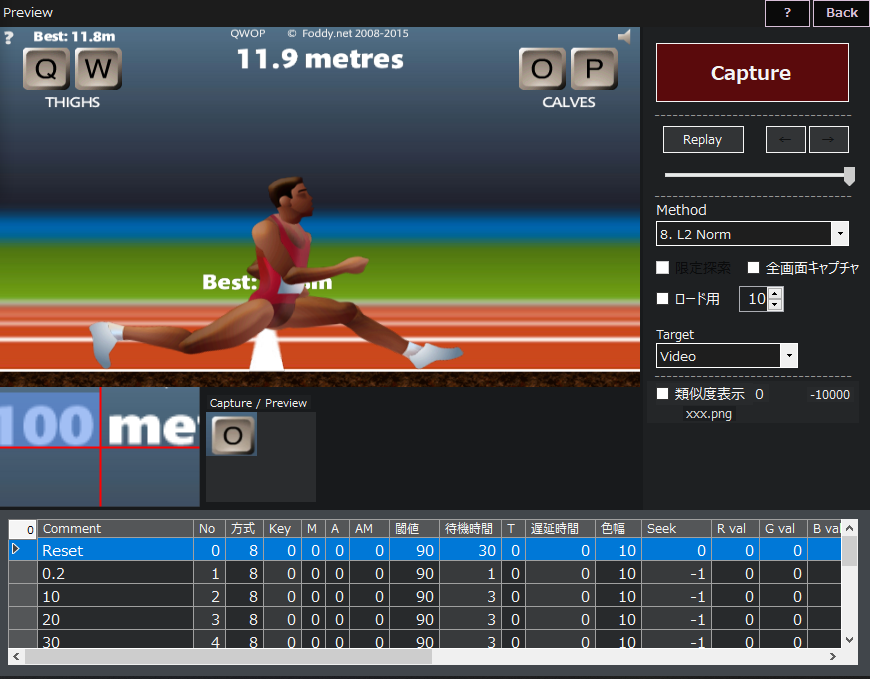The height and width of the screenshot is (679, 870).
Task: Toggle the 限定探索 checkbox
Action: point(662,268)
